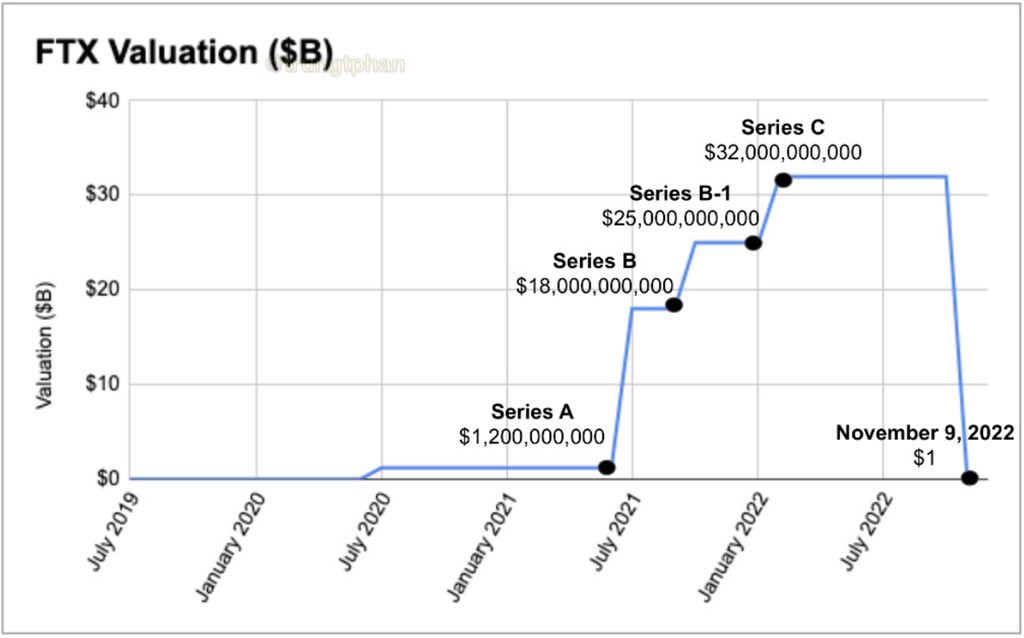This screenshot has height=638, width=1024.
Task: Select the Series B-1 data point dot
Action: tap(753, 243)
